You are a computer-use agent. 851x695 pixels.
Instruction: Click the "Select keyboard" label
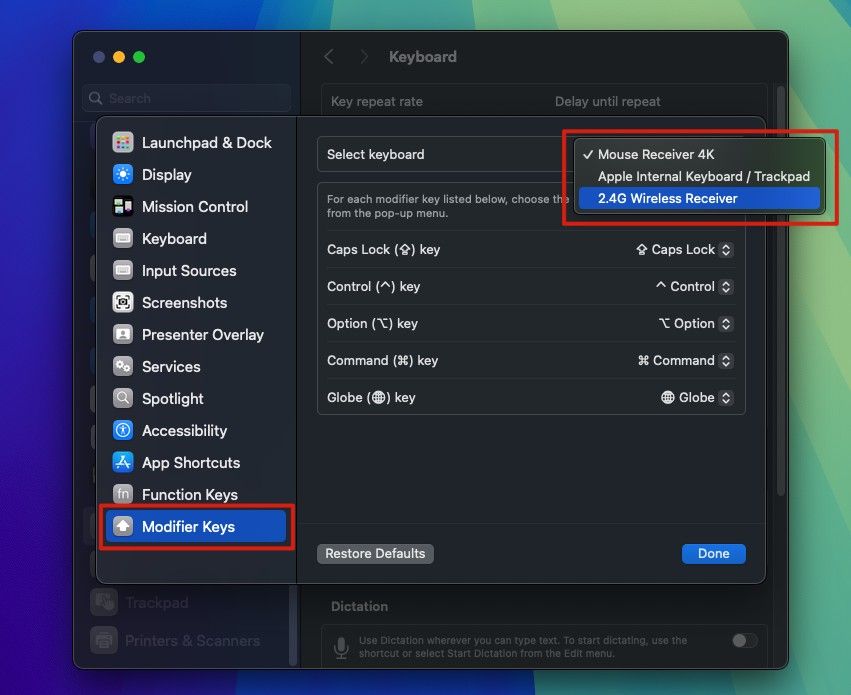pyautogui.click(x=376, y=155)
